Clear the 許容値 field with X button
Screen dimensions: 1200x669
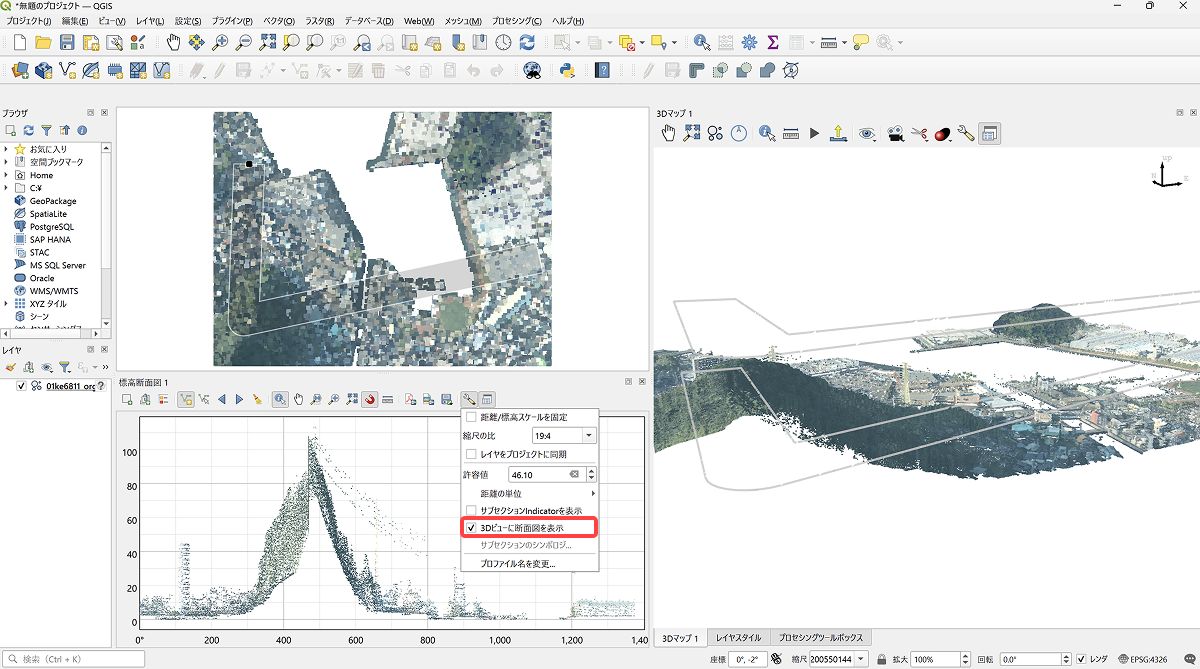tap(575, 474)
